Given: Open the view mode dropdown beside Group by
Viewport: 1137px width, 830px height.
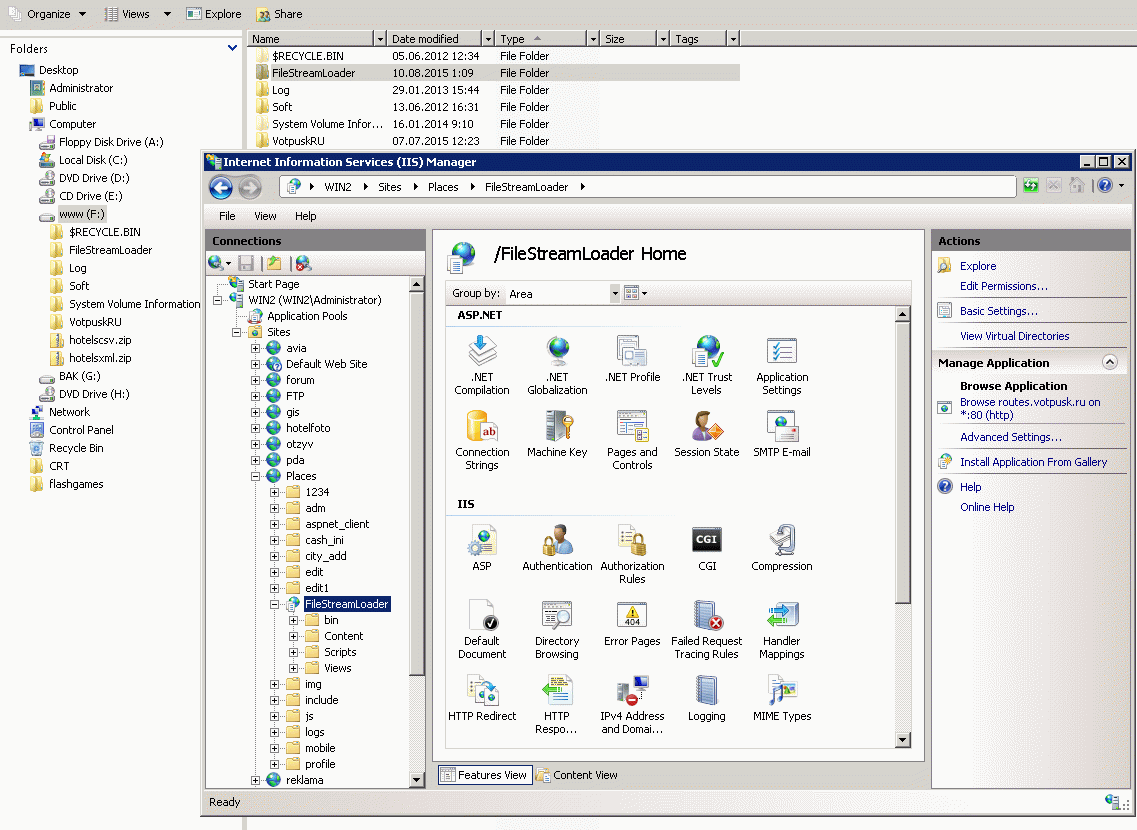Looking at the screenshot, I should point(635,294).
